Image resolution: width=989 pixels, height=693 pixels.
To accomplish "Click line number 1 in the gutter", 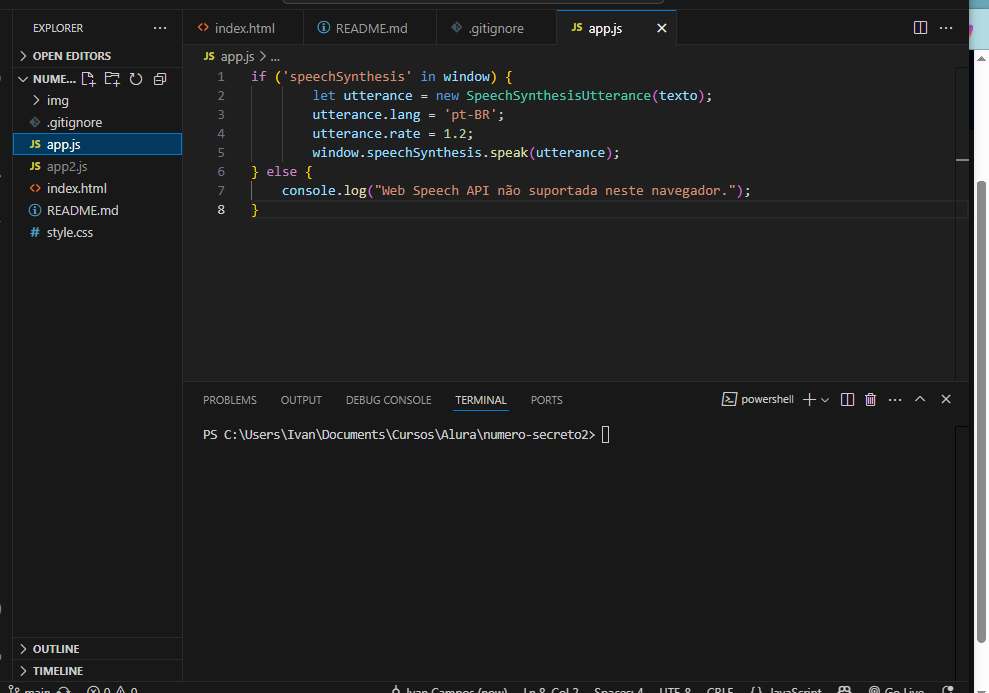I will [x=221, y=77].
